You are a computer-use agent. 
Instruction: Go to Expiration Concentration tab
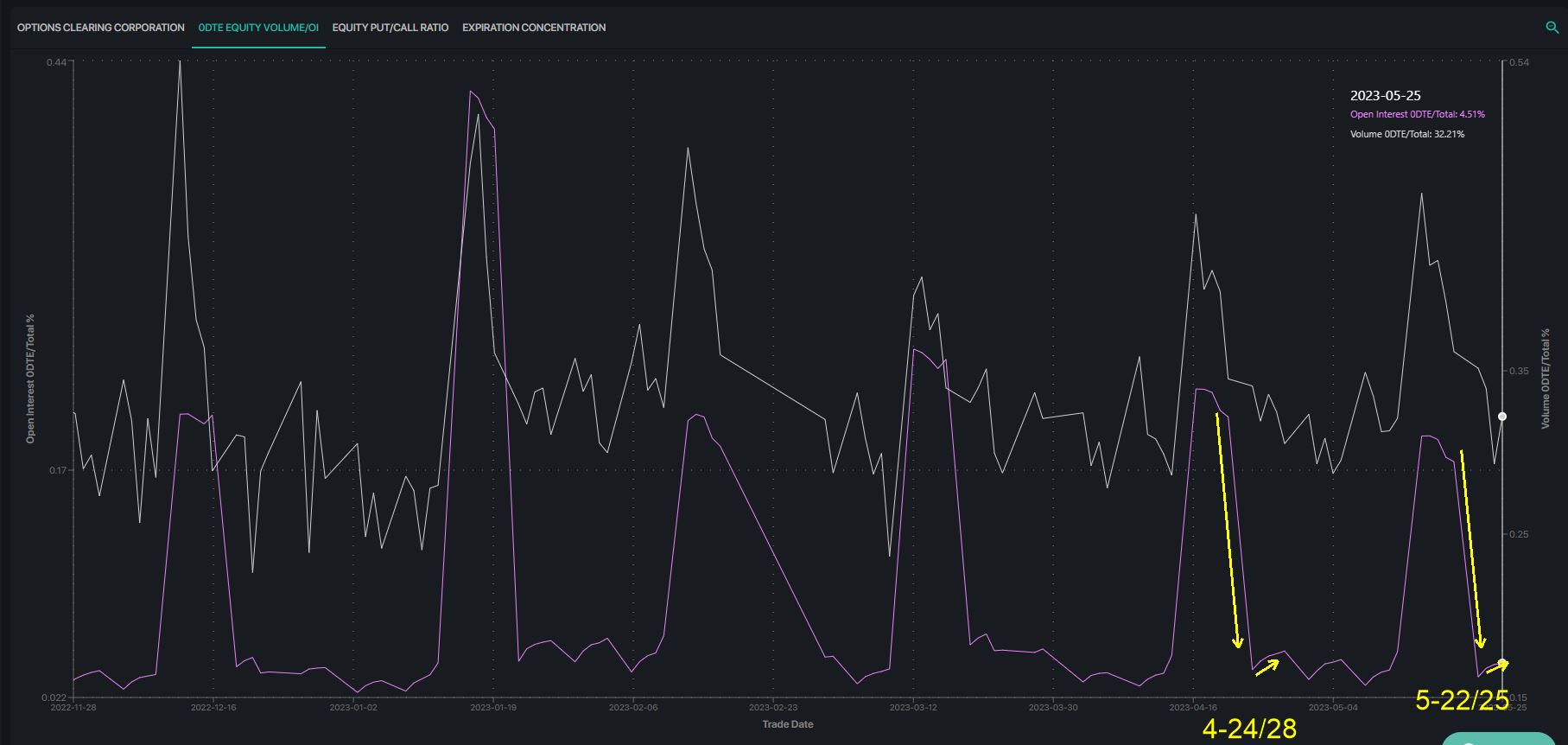pyautogui.click(x=534, y=28)
